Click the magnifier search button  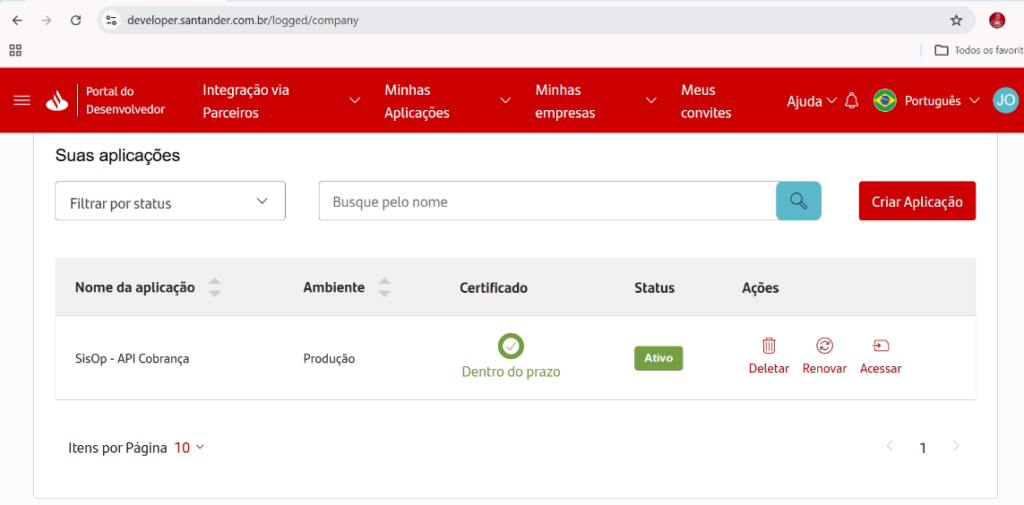click(x=798, y=201)
